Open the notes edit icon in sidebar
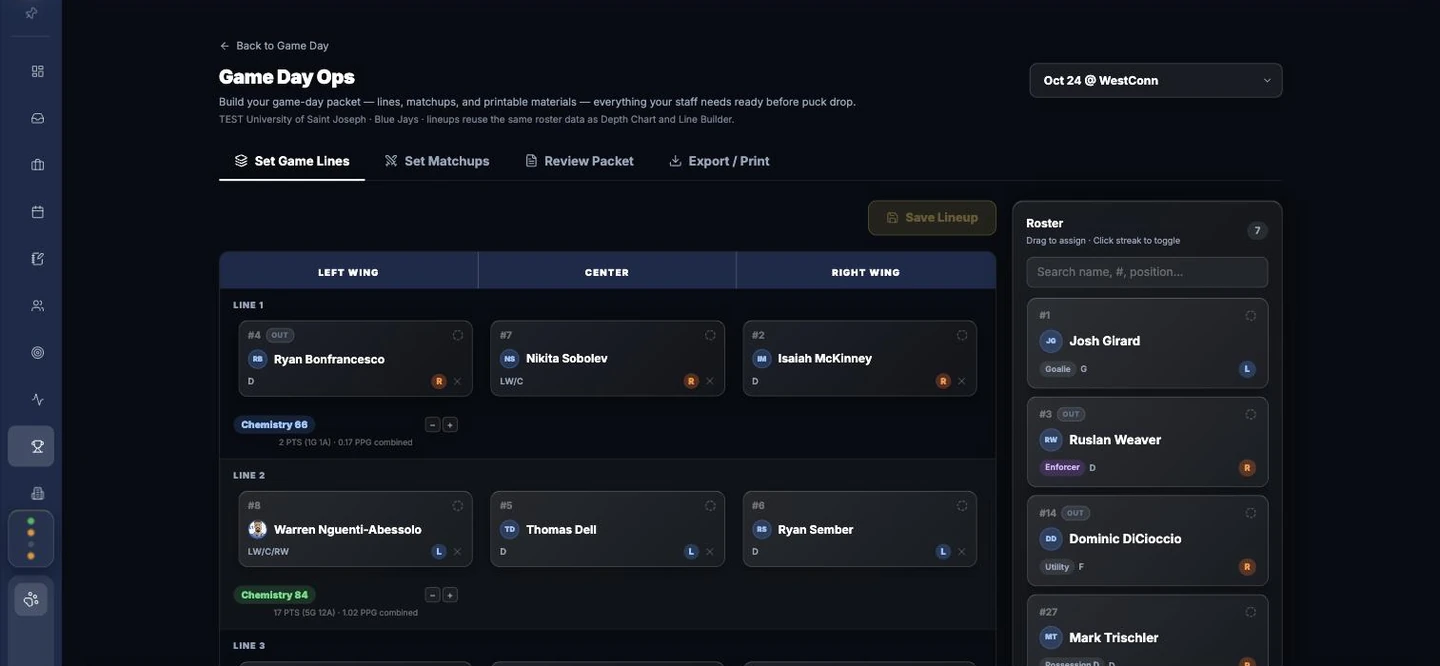Screen dimensions: 1440x666 pyautogui.click(x=38, y=259)
